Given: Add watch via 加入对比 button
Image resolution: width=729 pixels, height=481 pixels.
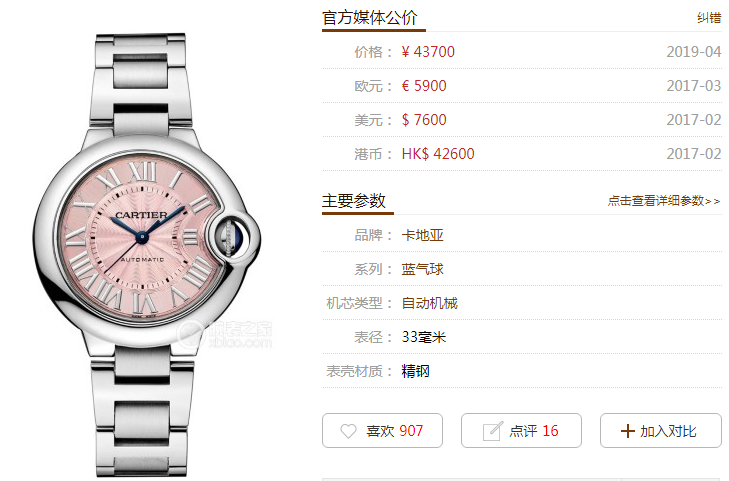Looking at the screenshot, I should pyautogui.click(x=660, y=431).
